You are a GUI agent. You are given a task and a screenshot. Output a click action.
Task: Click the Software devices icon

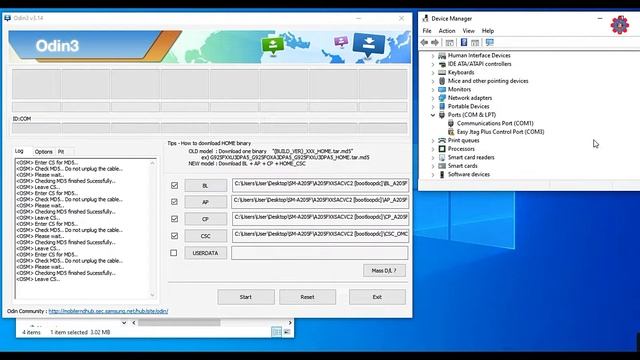[442, 175]
